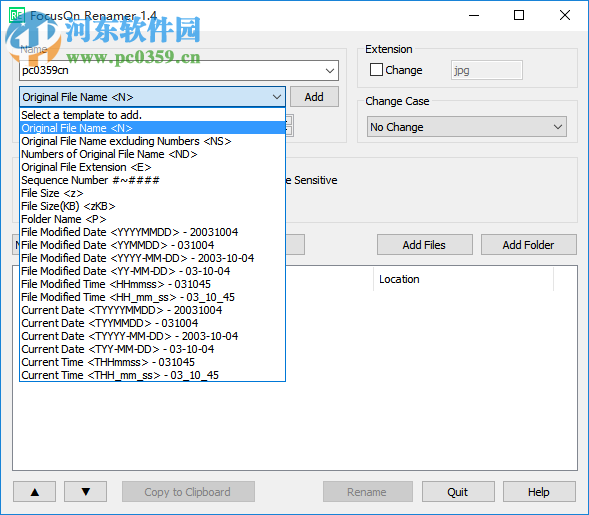
Task: Pick File Modified Date <YY-MM-DD> option
Action: (x=153, y=271)
